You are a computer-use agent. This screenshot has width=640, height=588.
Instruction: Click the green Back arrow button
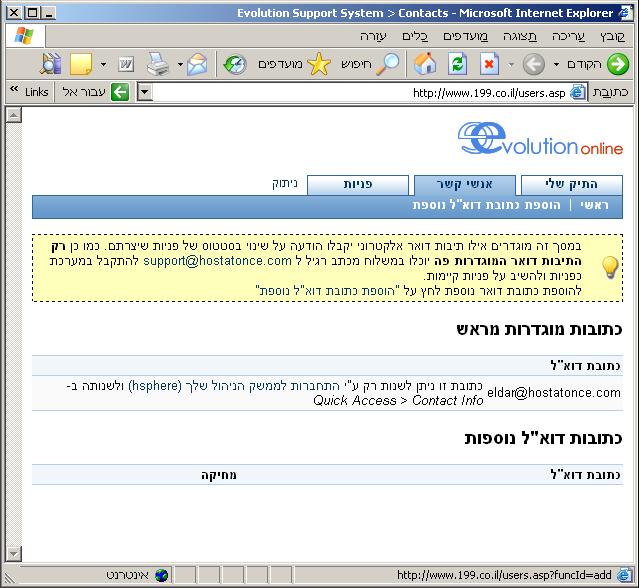[x=617, y=64]
